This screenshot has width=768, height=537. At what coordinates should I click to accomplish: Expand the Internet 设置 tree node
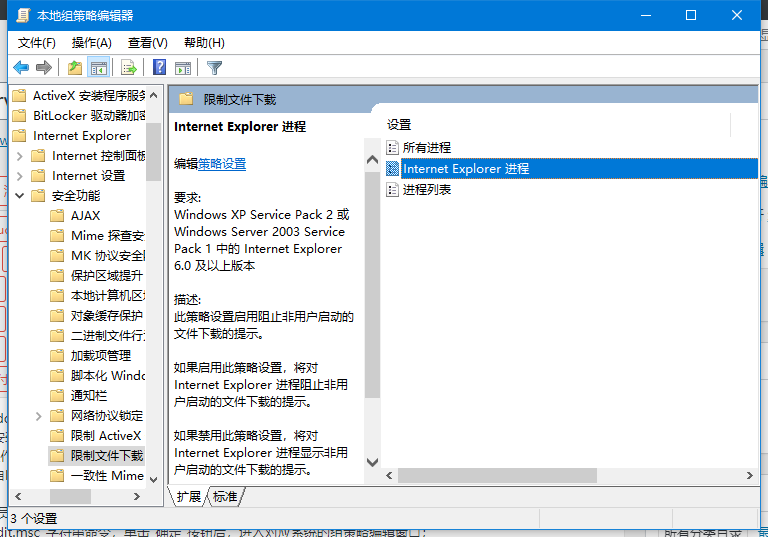point(20,176)
